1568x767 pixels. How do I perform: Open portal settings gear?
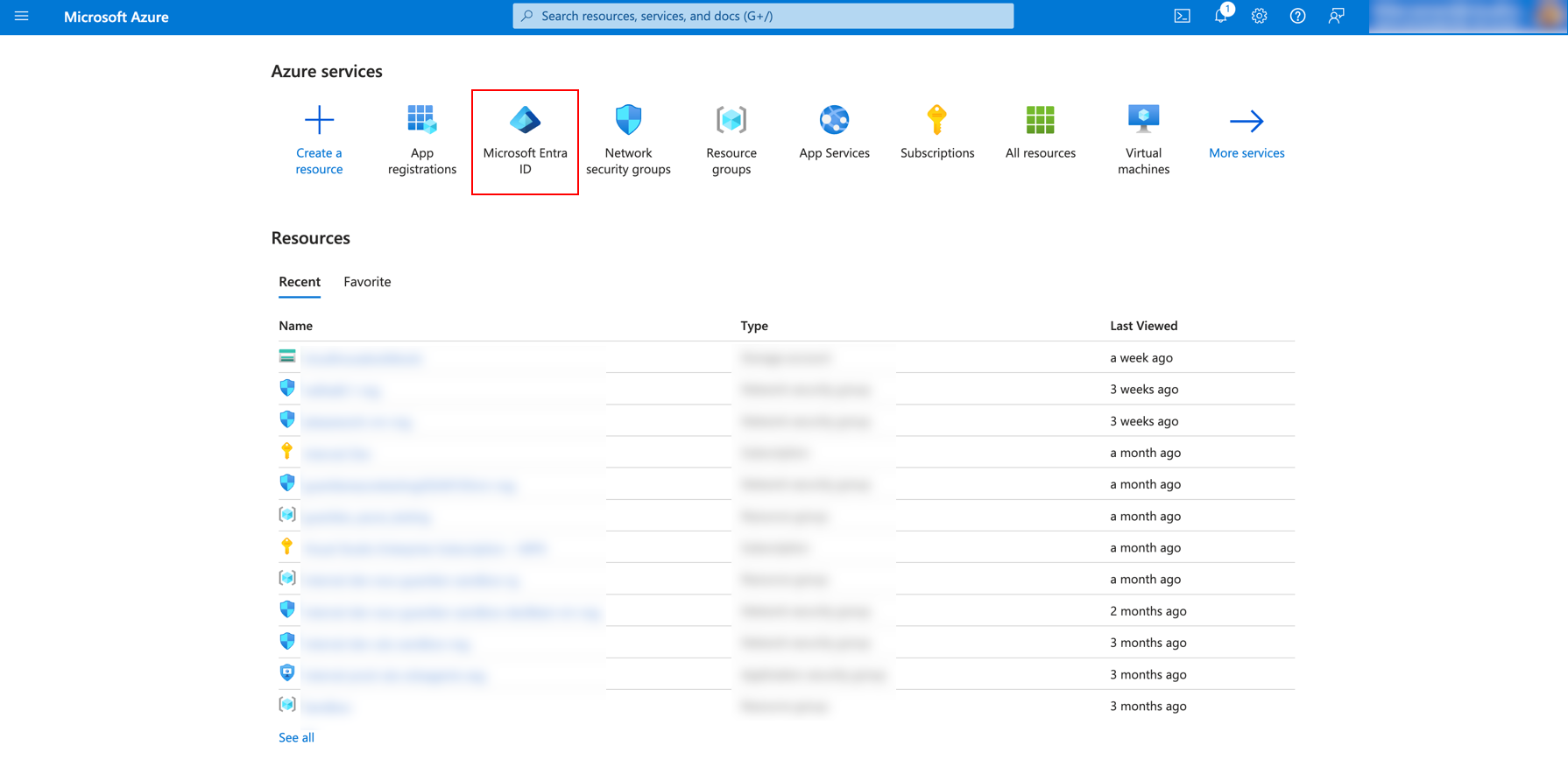click(1259, 16)
